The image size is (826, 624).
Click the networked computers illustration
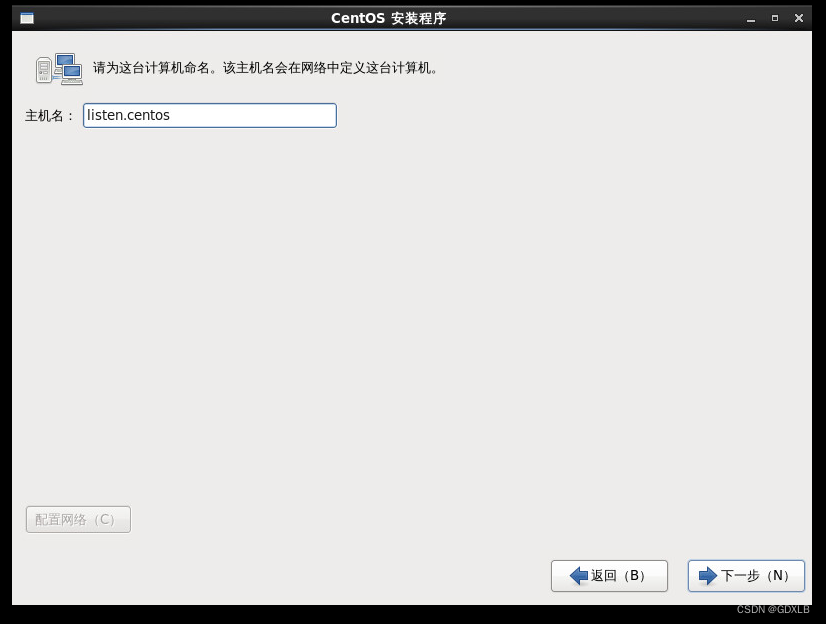click(57, 67)
